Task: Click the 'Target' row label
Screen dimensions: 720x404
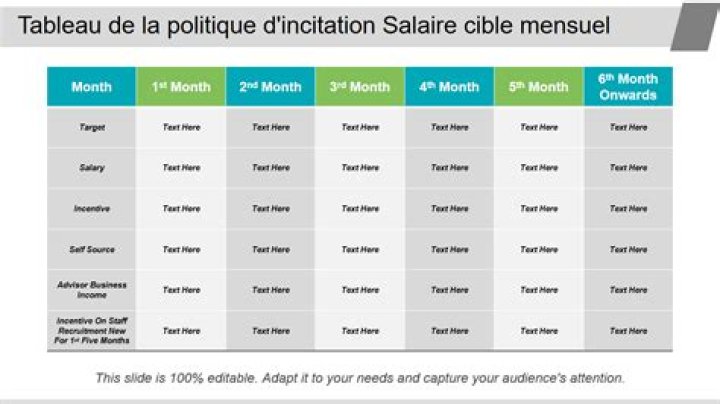Action: [x=92, y=128]
